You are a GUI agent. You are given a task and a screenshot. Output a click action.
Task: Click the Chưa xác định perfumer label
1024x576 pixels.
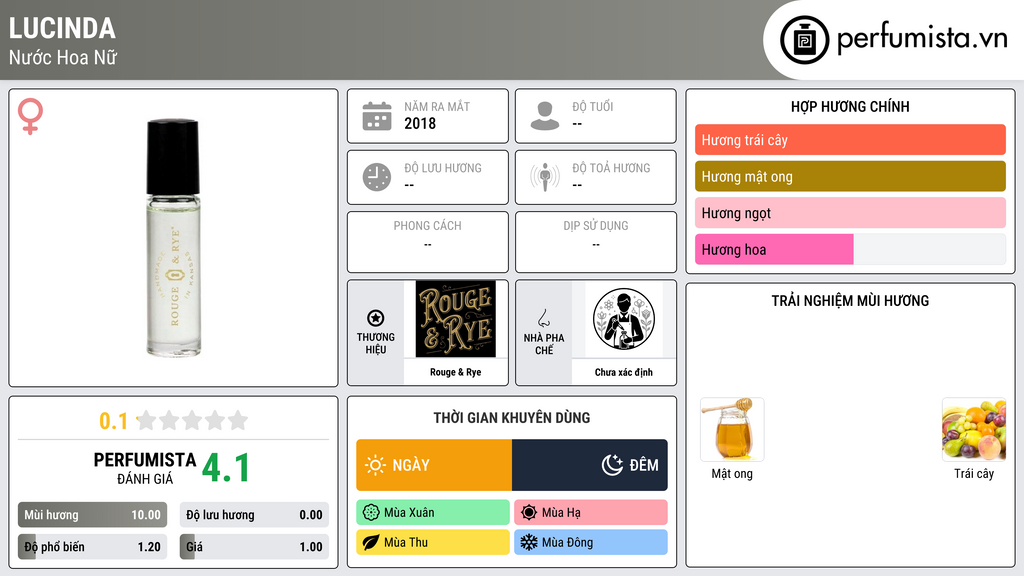pyautogui.click(x=624, y=372)
